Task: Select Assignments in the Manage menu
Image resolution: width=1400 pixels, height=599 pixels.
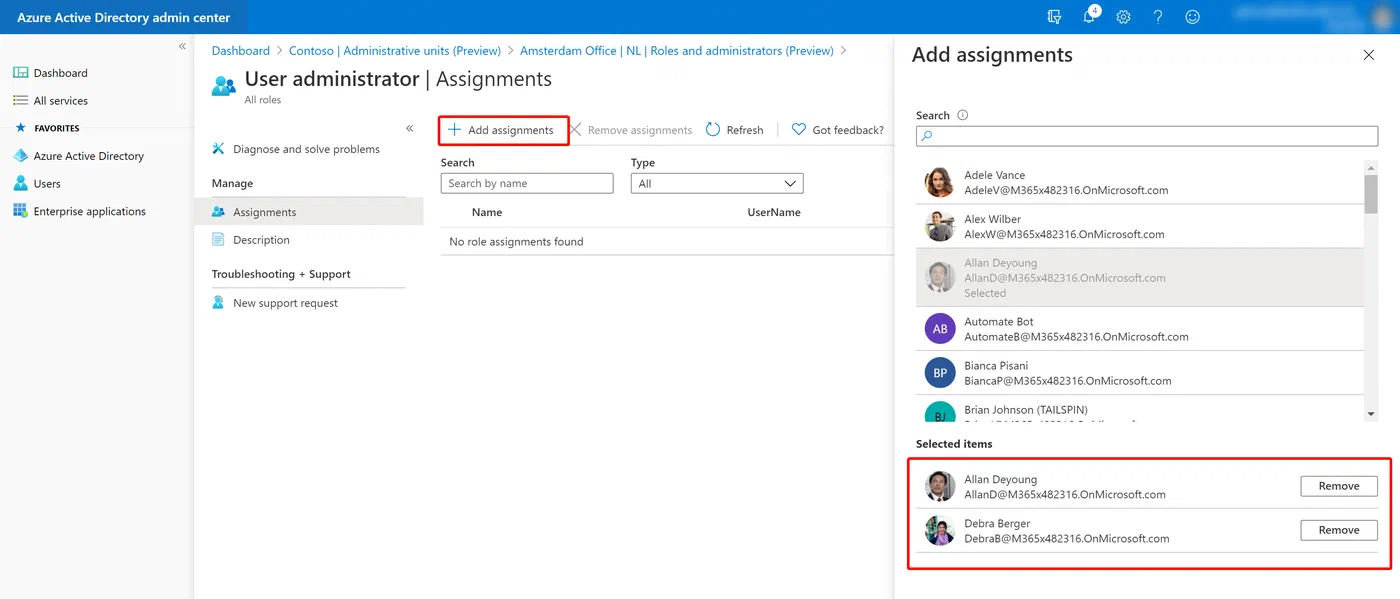Action: (309, 212)
